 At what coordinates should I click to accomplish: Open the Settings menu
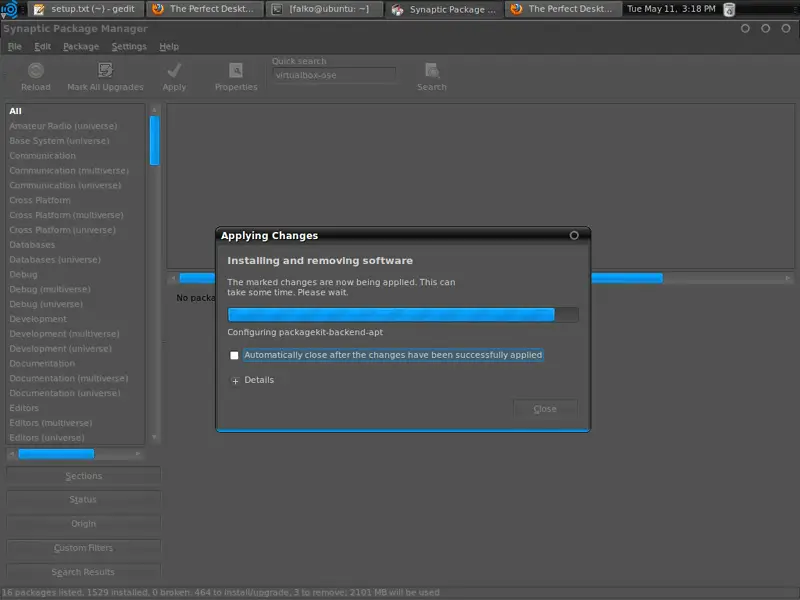click(x=129, y=46)
